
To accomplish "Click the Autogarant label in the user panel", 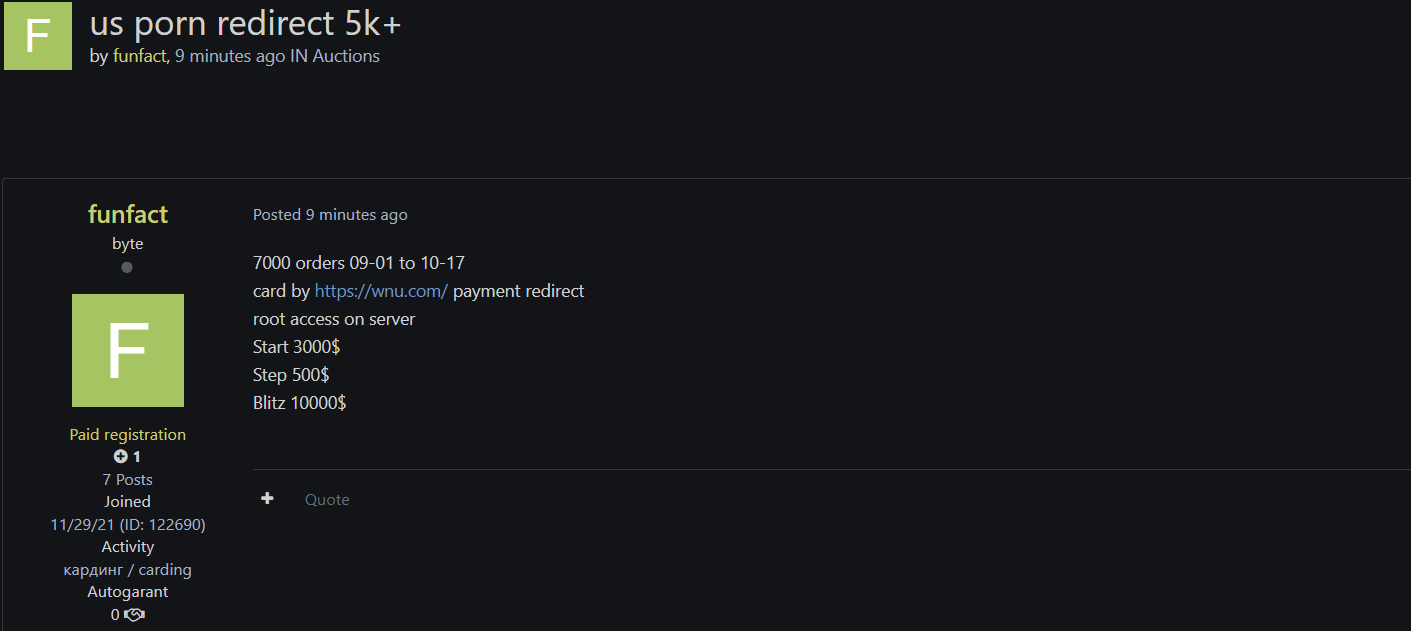I will point(128,592).
